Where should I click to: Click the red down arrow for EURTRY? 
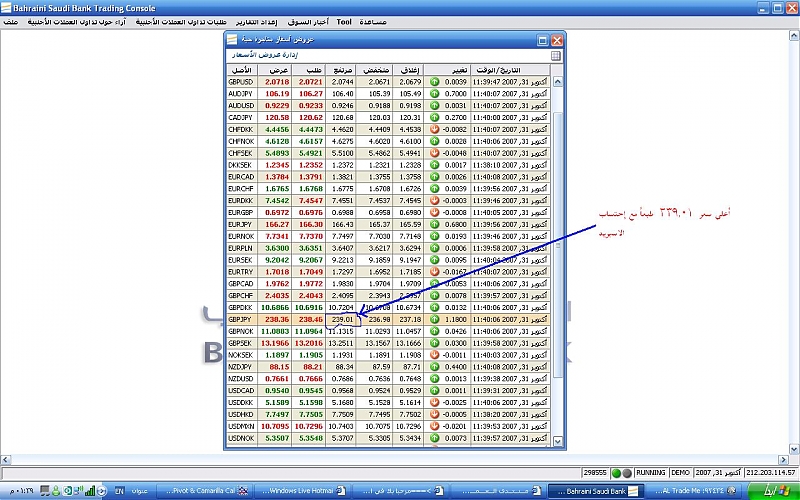[x=435, y=271]
